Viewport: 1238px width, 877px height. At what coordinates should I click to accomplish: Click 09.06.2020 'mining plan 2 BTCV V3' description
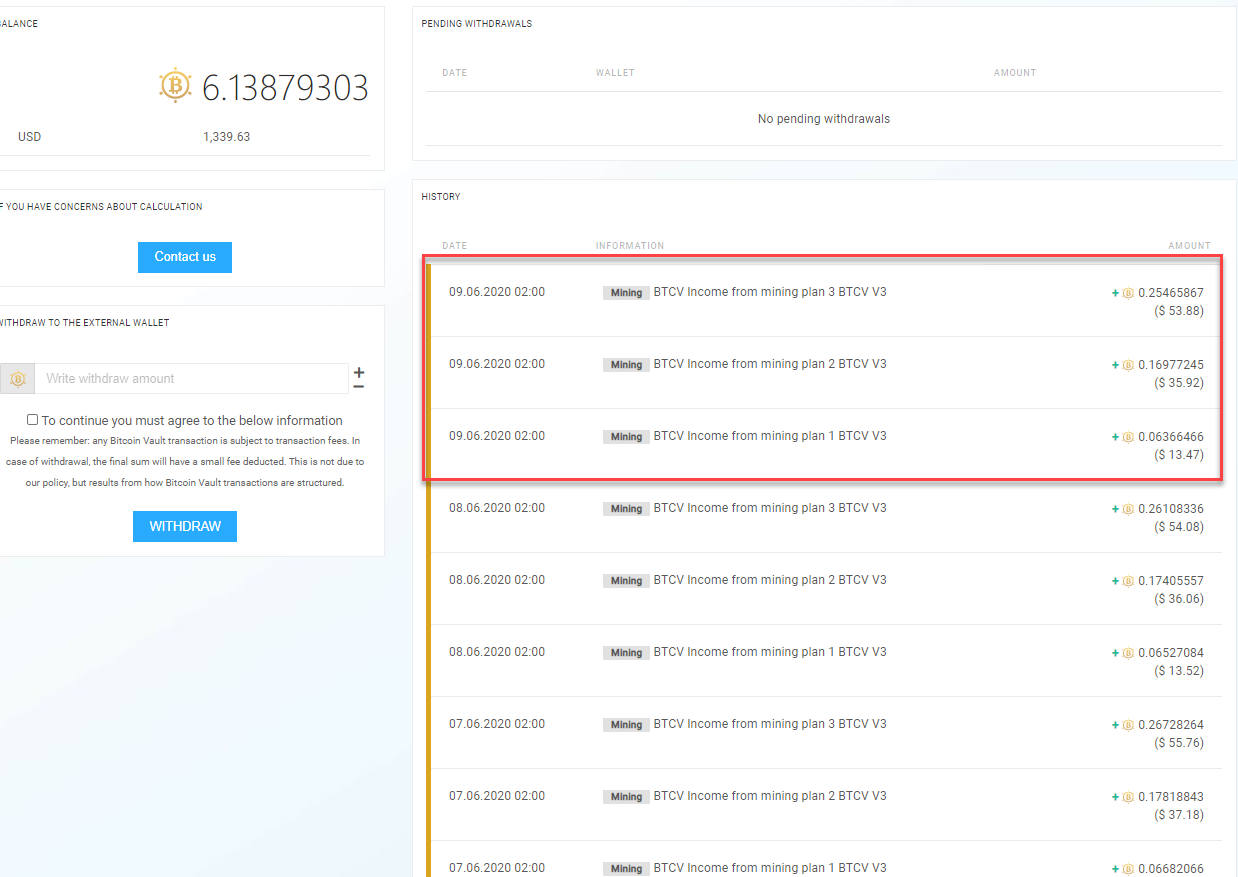point(770,364)
